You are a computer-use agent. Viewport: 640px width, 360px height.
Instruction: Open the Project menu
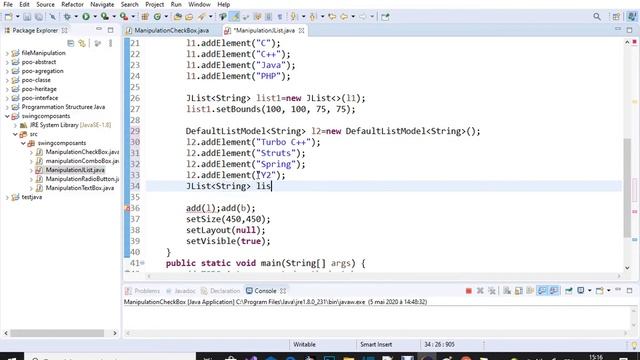coord(154,4)
